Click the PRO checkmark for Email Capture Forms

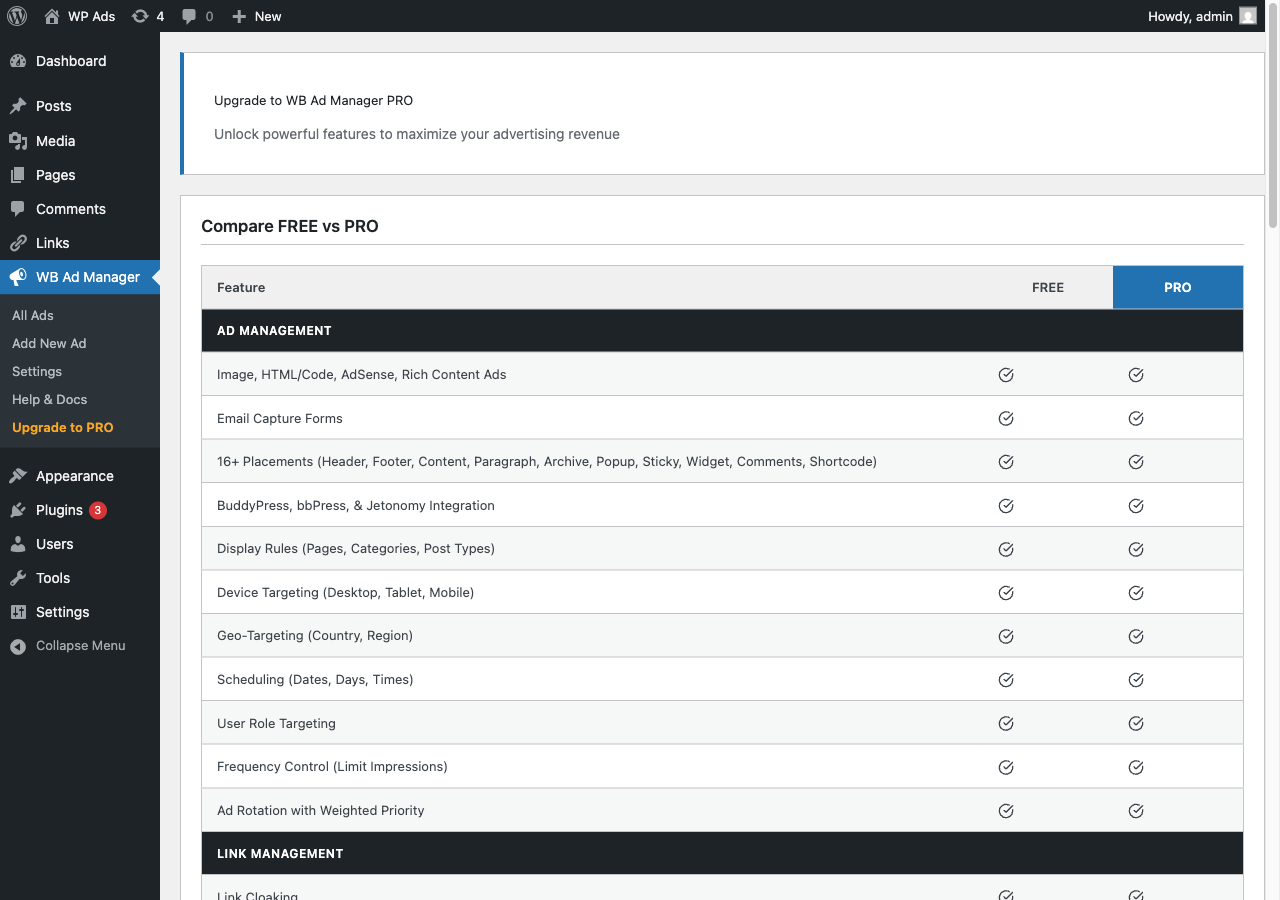click(x=1136, y=418)
